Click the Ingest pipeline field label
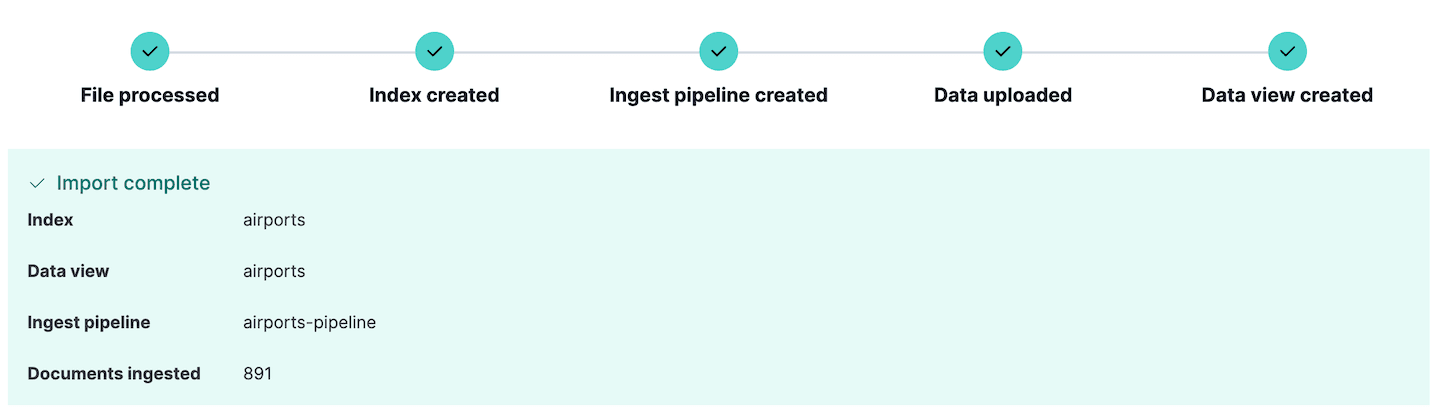 click(89, 323)
